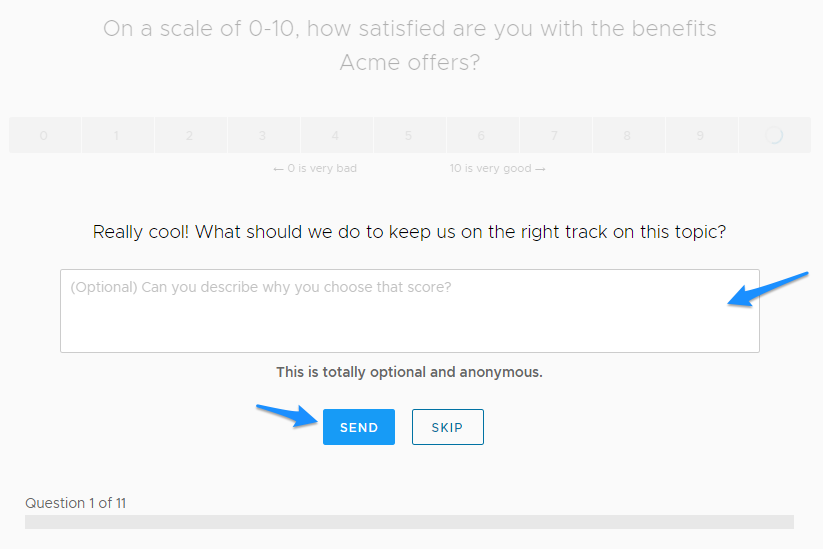Click the blue SEND button

[x=358, y=427]
